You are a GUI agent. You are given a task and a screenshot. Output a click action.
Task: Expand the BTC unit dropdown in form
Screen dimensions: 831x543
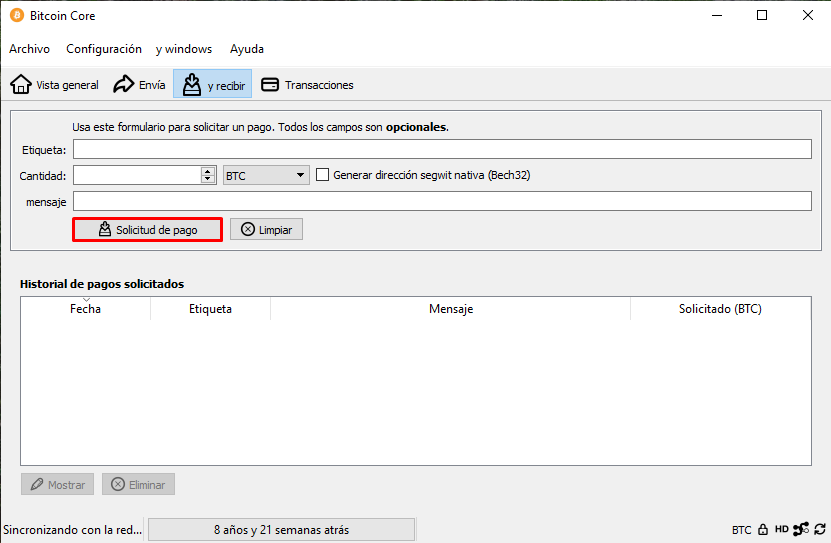click(x=266, y=175)
